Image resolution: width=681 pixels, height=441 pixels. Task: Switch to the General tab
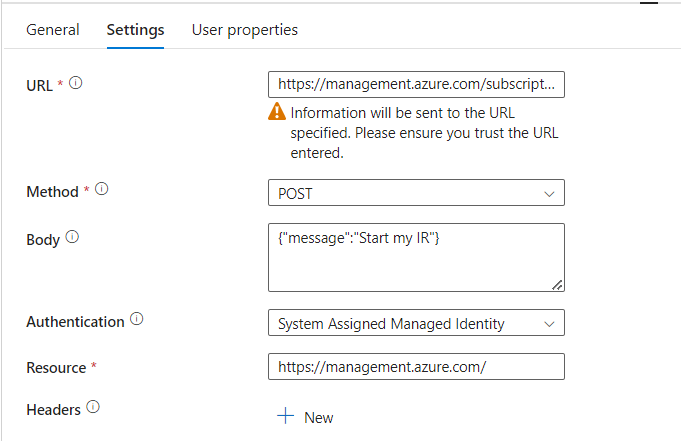pos(53,30)
